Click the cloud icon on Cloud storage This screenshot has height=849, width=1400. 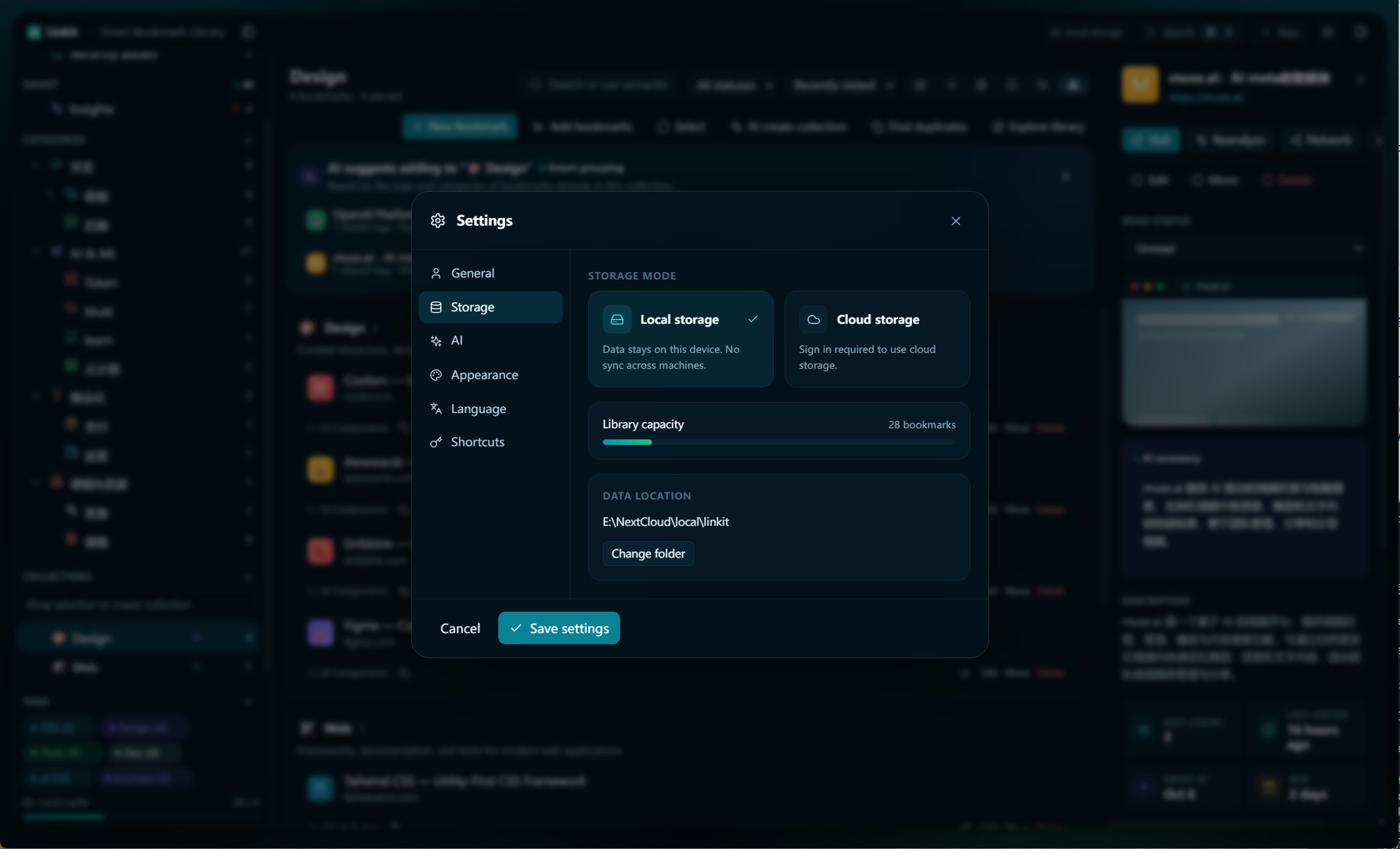click(x=813, y=320)
